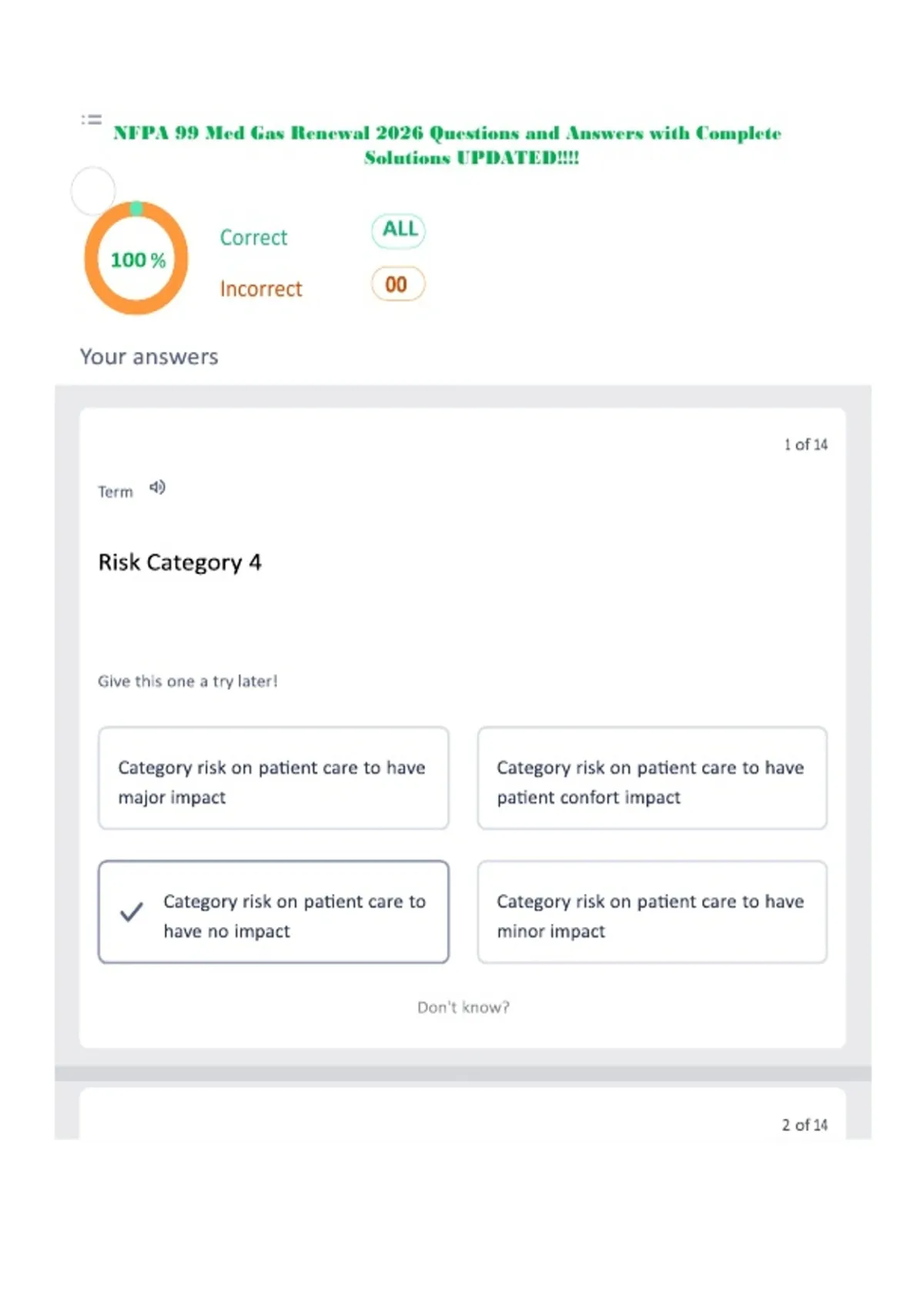Click the Correct label
Screen dimensions: 924x1309
253,237
